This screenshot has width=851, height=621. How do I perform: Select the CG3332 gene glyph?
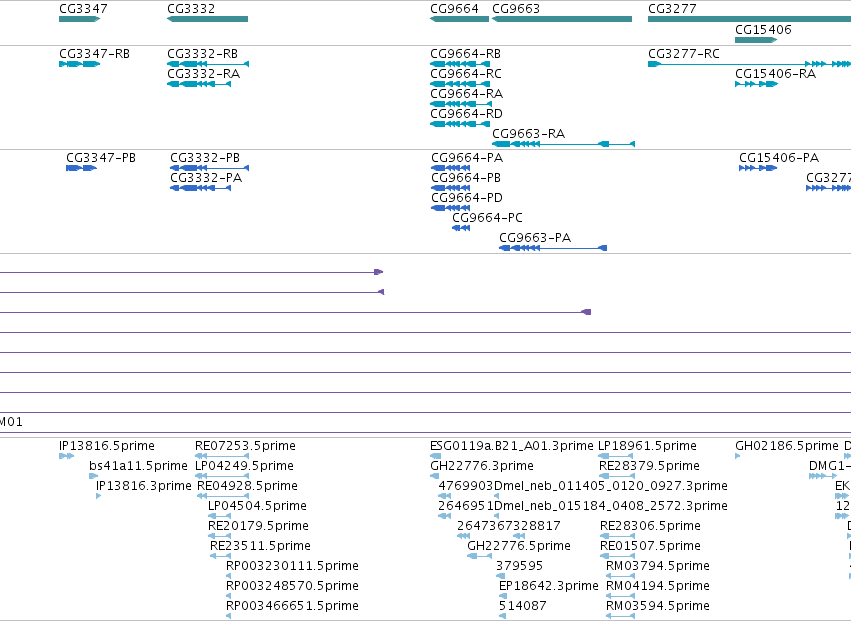click(207, 19)
